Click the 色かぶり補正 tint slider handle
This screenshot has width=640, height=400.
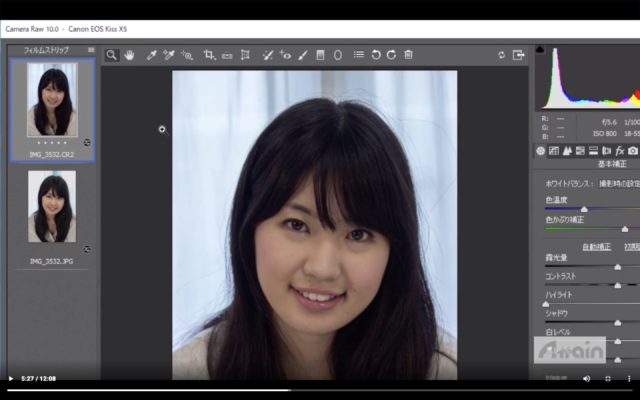click(x=624, y=229)
